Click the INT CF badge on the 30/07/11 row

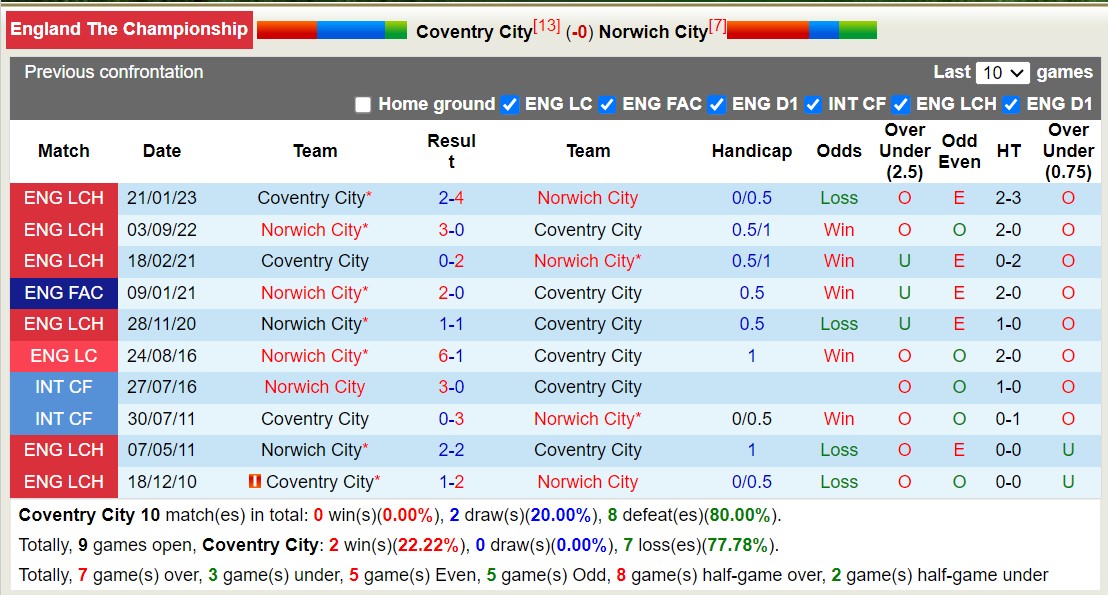[x=63, y=419]
